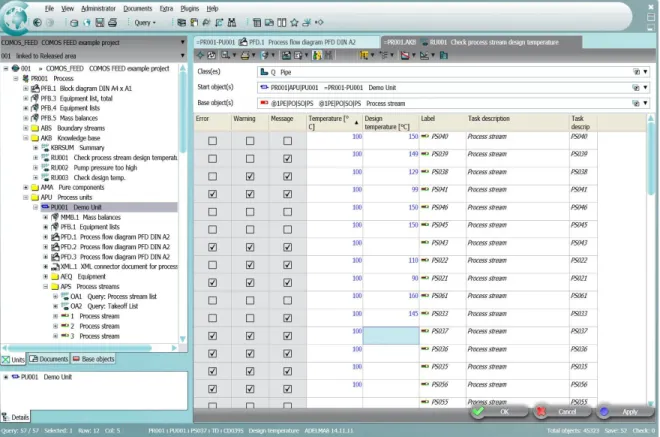The image size is (660, 437).
Task: Click the diamond arrow icon at toolbar end
Action: pyautogui.click(x=319, y=22)
